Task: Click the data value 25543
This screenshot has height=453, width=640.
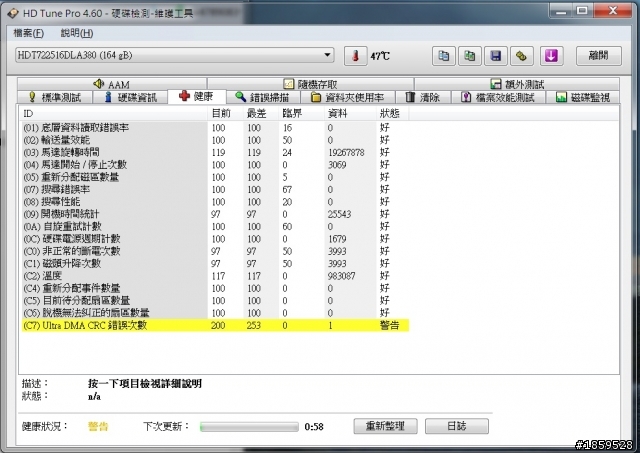Action: point(339,214)
